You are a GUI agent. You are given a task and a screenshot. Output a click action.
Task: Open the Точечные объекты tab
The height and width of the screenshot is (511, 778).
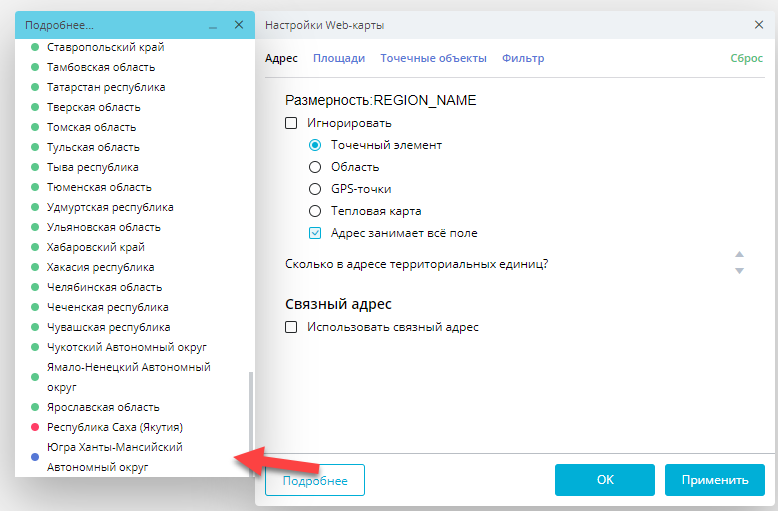point(433,58)
